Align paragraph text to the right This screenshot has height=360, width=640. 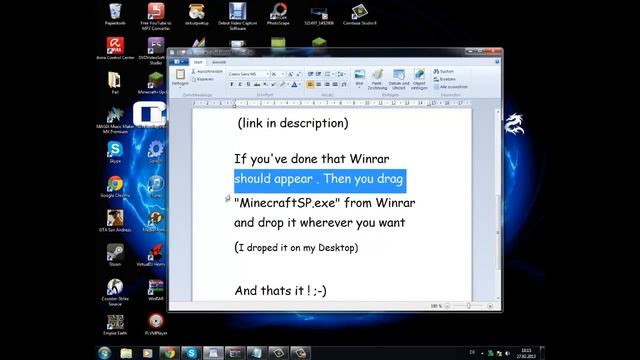point(327,84)
